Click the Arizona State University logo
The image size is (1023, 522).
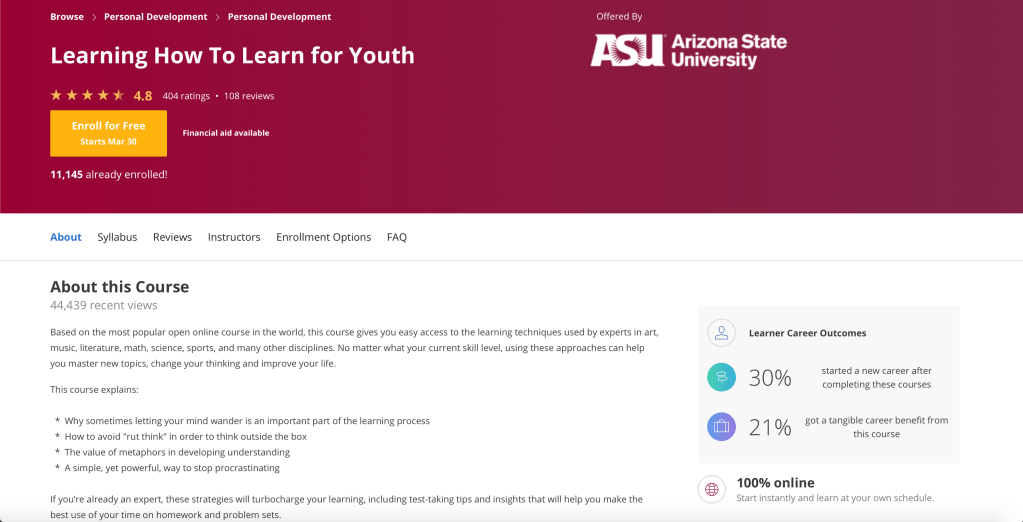[x=688, y=51]
